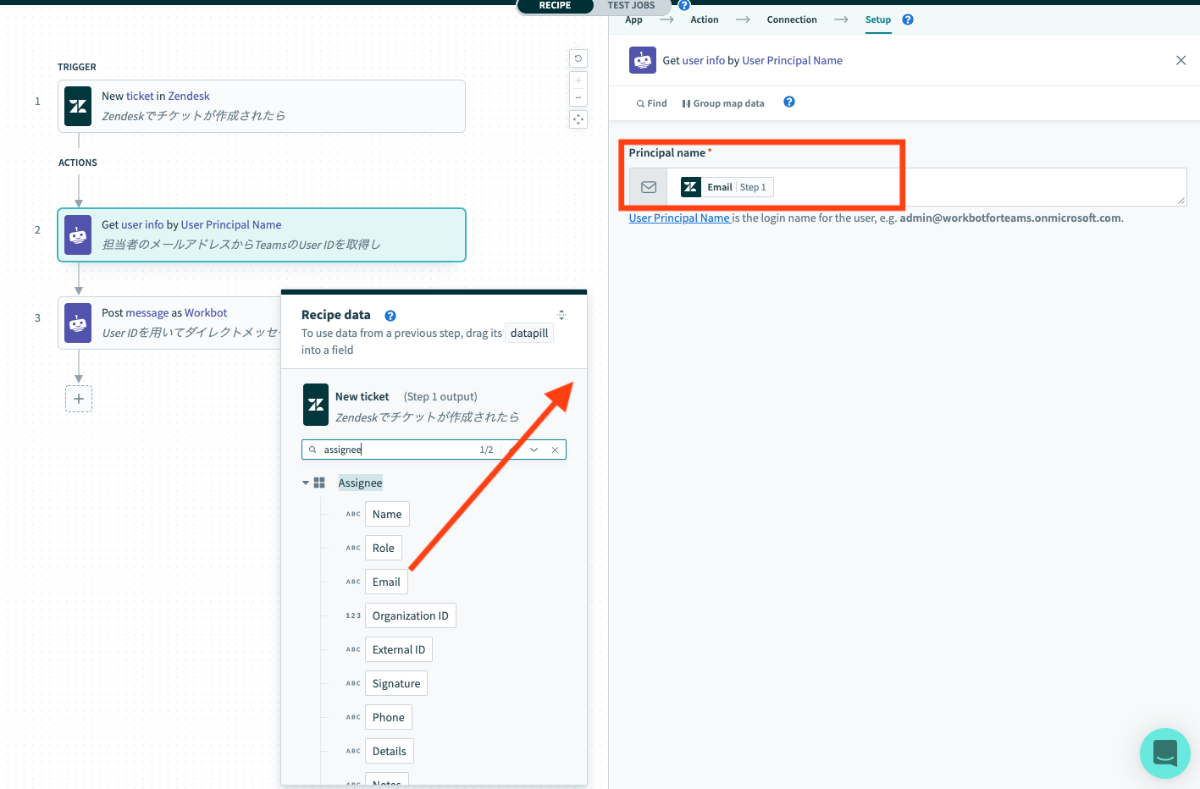
Task: Go to the Action setup step
Action: click(x=704, y=20)
